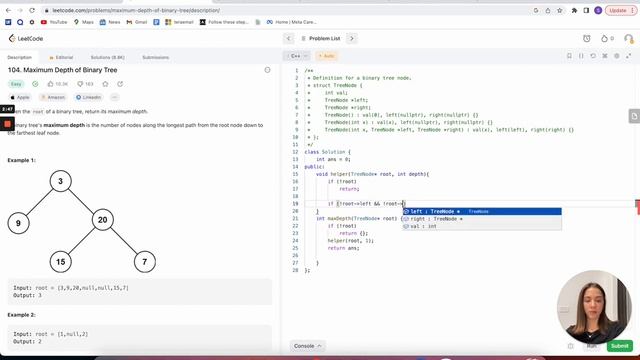Show more company tags ellipsis

tap(115, 97)
